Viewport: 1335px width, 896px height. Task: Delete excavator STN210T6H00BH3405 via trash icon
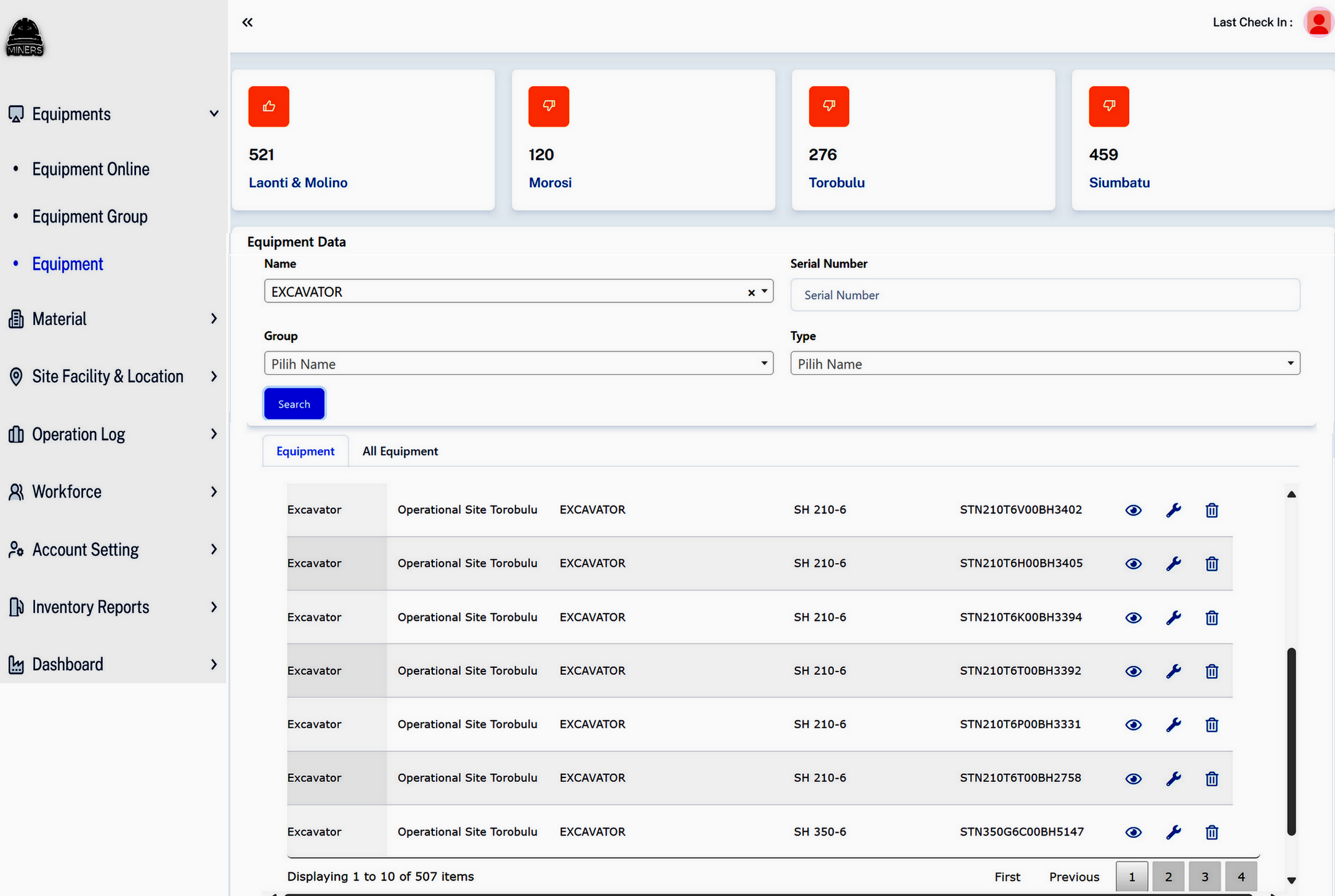point(1211,564)
